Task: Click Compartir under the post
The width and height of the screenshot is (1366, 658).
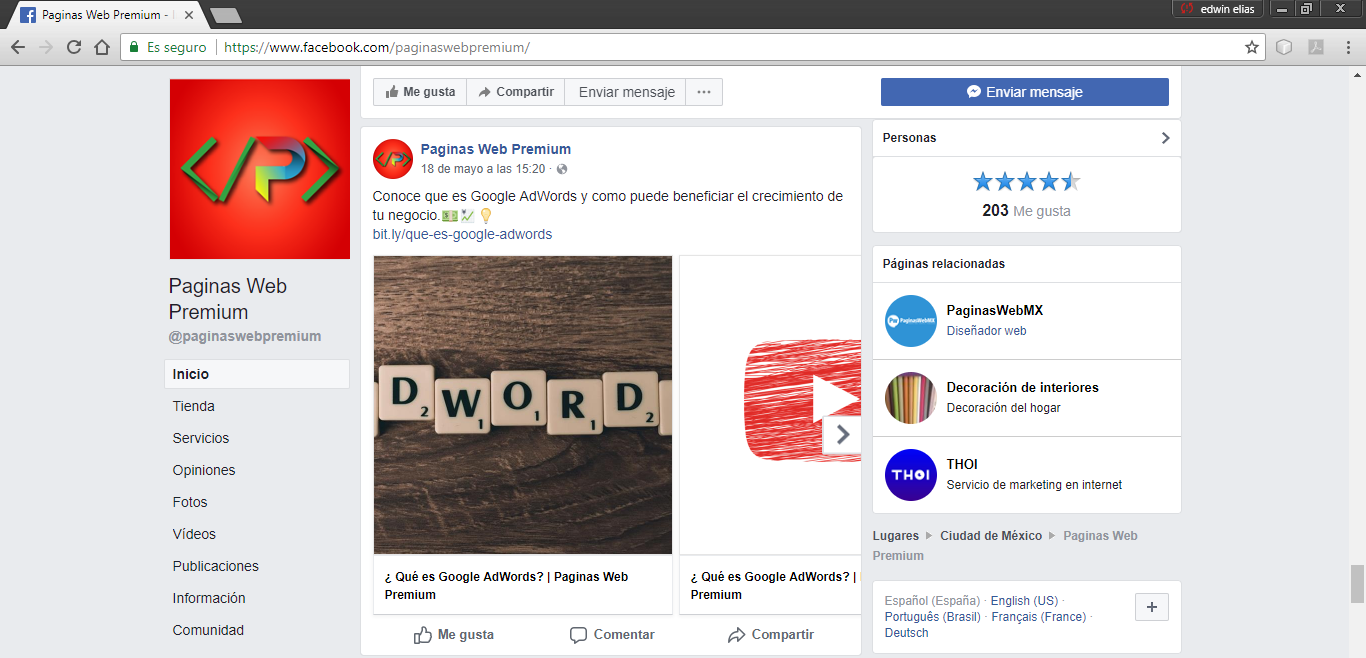Action: pyautogui.click(x=770, y=635)
